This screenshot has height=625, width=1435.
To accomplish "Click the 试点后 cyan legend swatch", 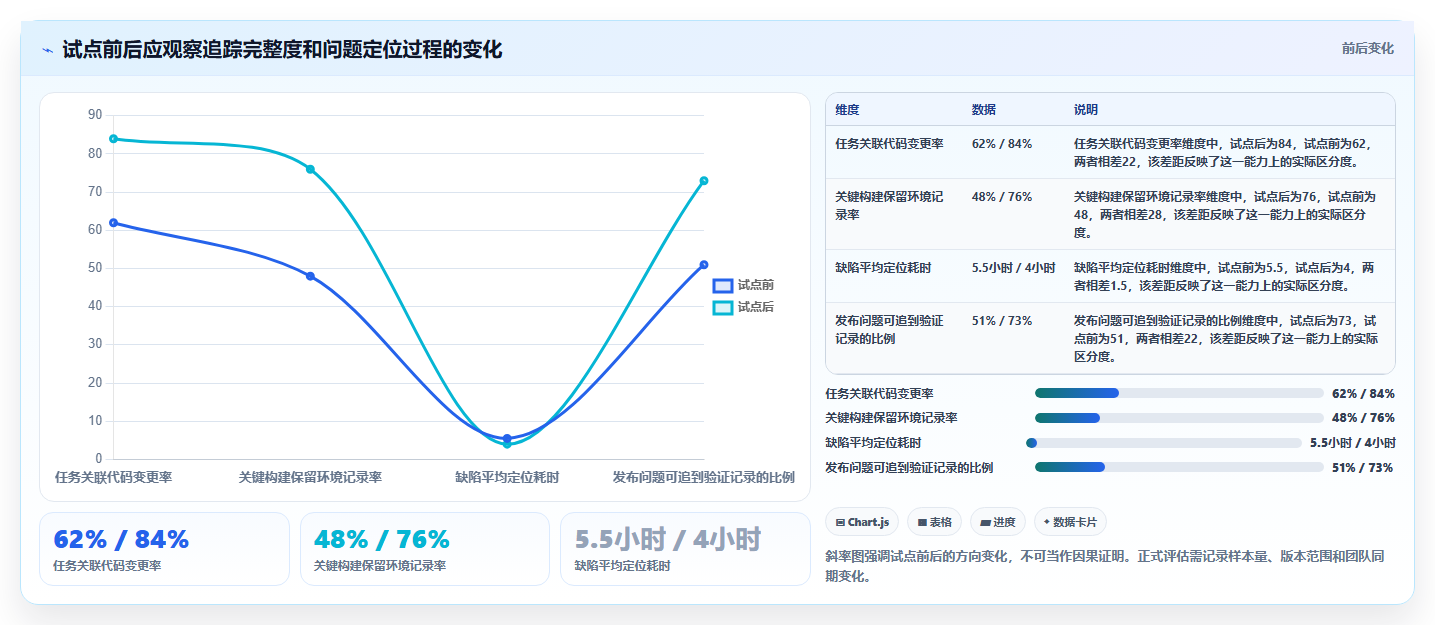I will point(722,308).
